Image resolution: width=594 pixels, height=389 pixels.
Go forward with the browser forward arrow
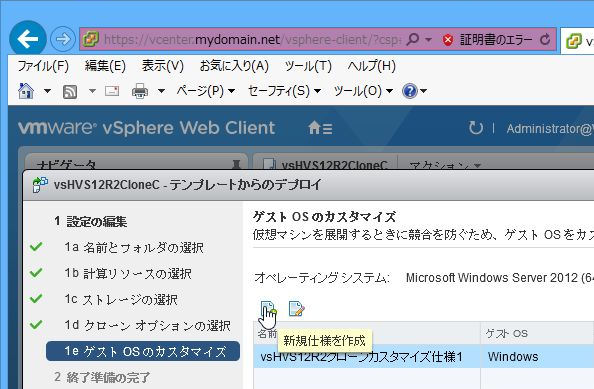click(x=63, y=39)
